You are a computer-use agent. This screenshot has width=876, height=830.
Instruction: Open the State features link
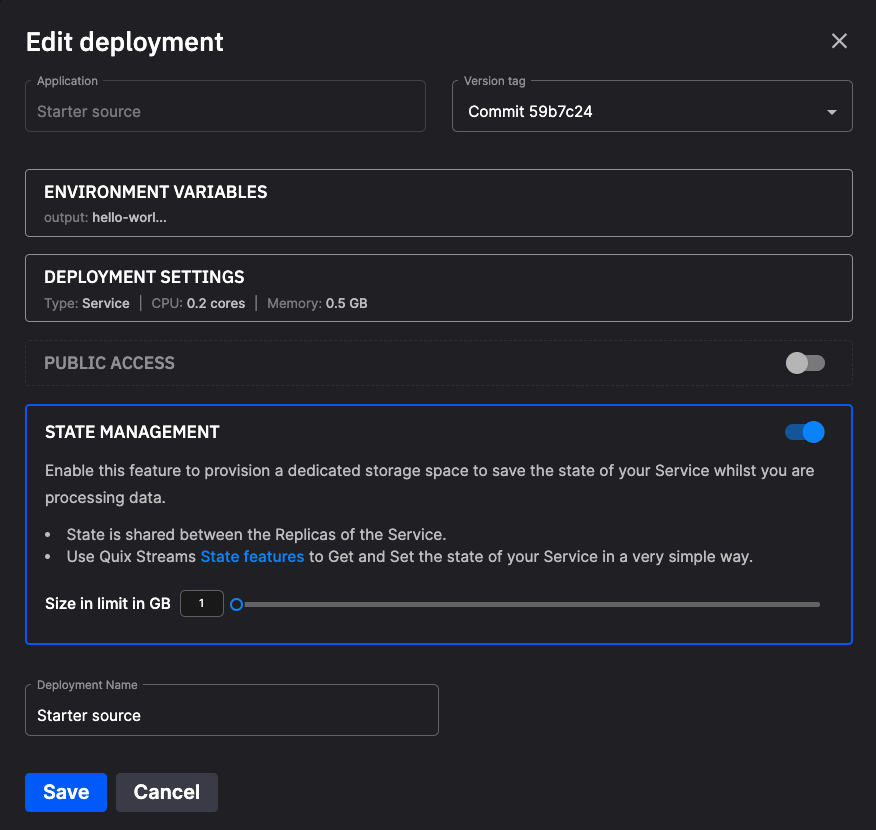coord(252,556)
